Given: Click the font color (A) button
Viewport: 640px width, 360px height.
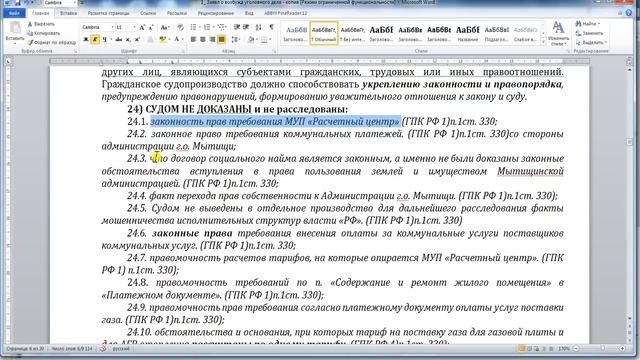Looking at the screenshot, I should 176,40.
